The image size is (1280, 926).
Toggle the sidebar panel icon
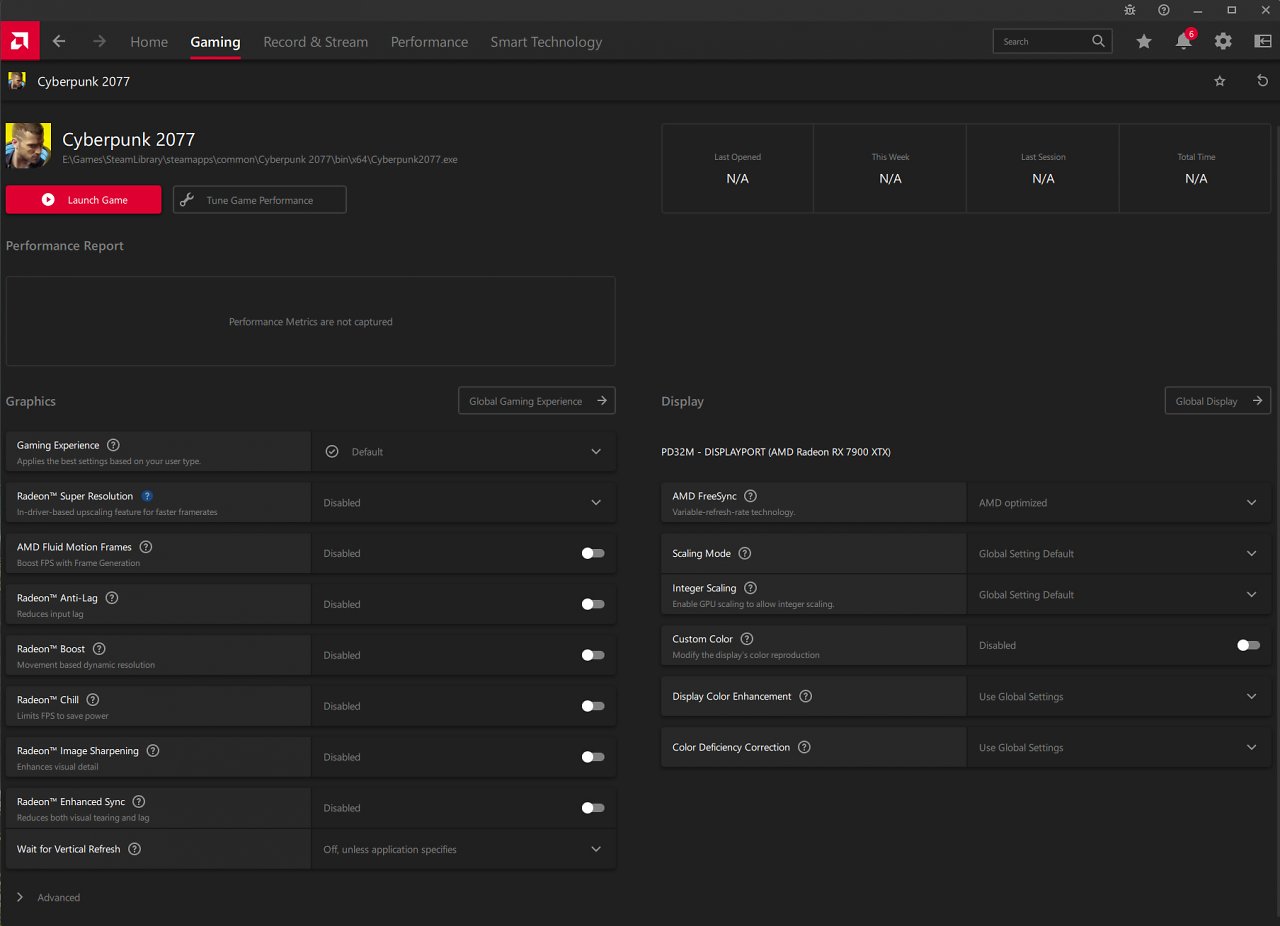(x=1262, y=41)
